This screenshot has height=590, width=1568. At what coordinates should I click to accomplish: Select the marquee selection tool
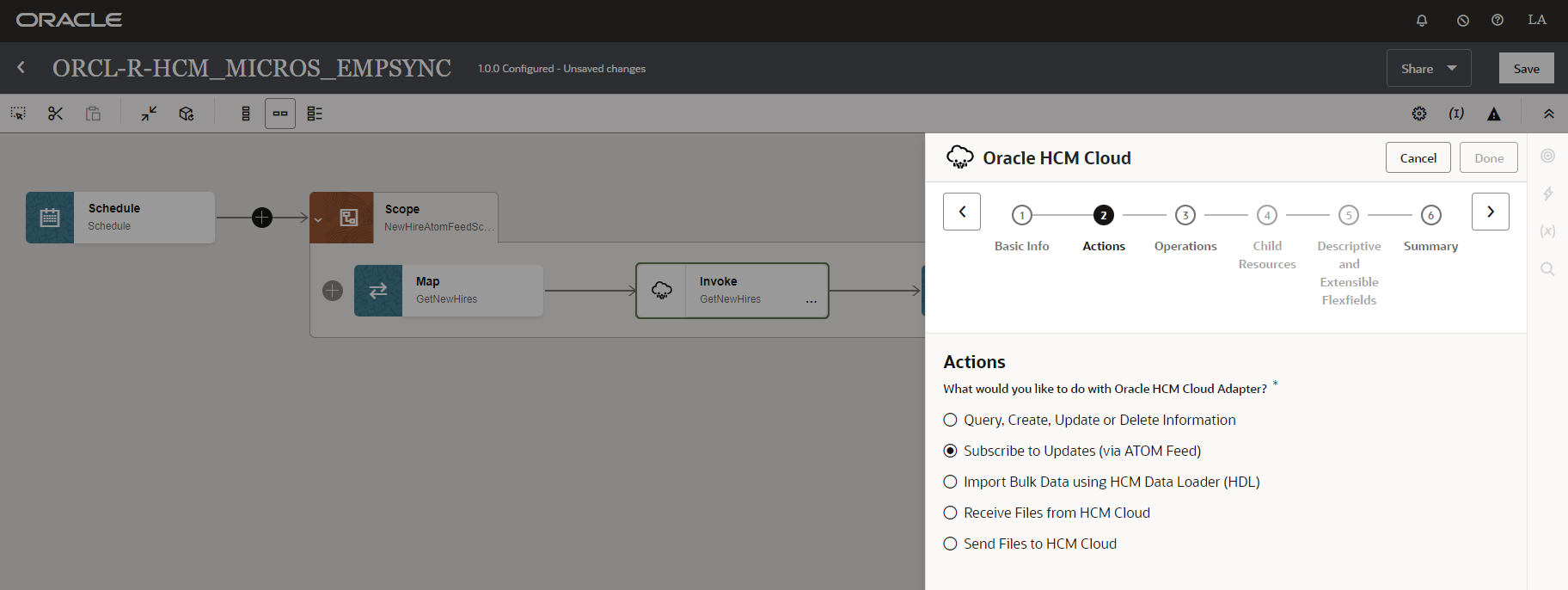tap(18, 114)
